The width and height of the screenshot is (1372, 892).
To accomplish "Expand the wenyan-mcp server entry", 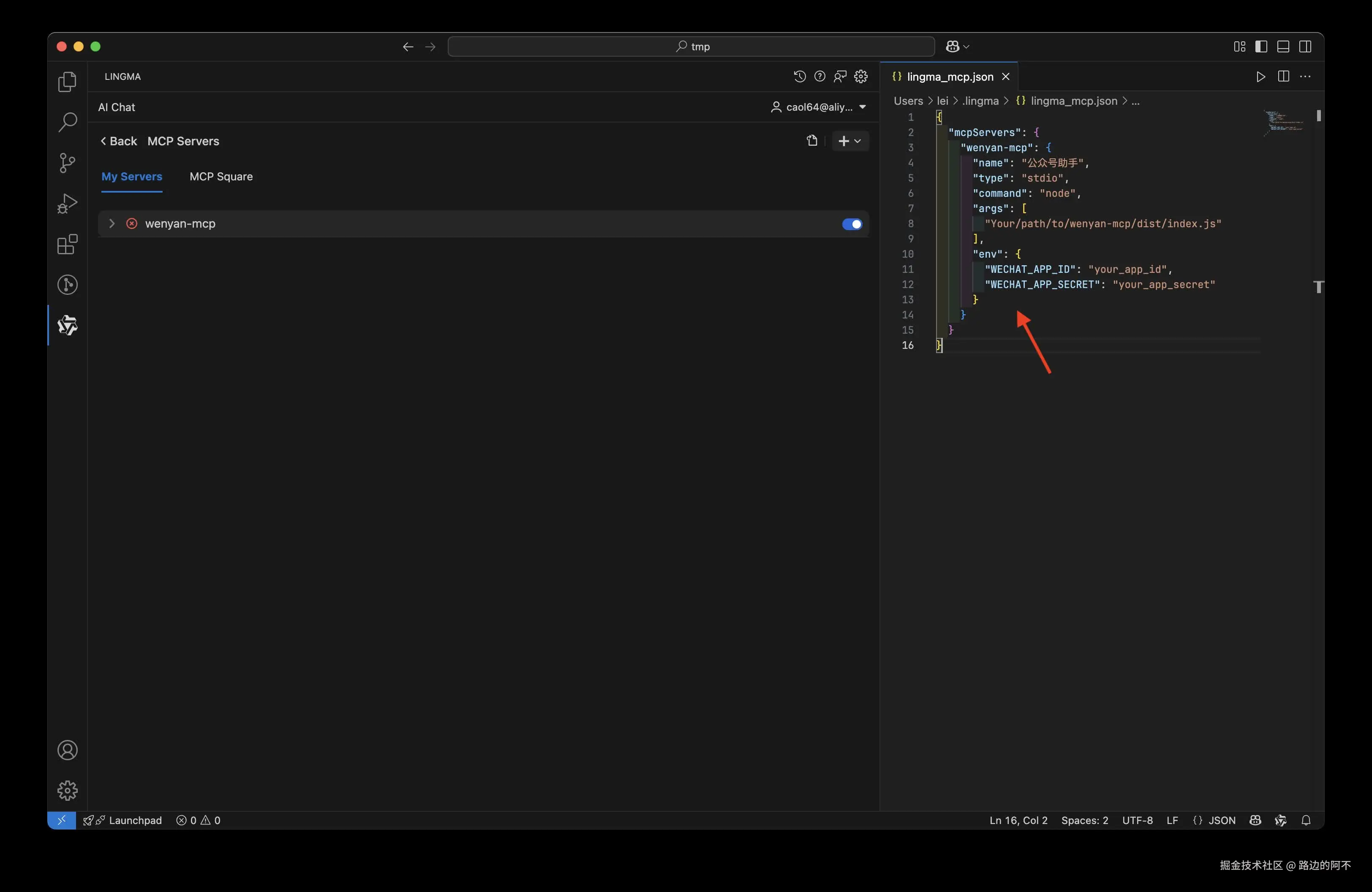I will (x=112, y=223).
